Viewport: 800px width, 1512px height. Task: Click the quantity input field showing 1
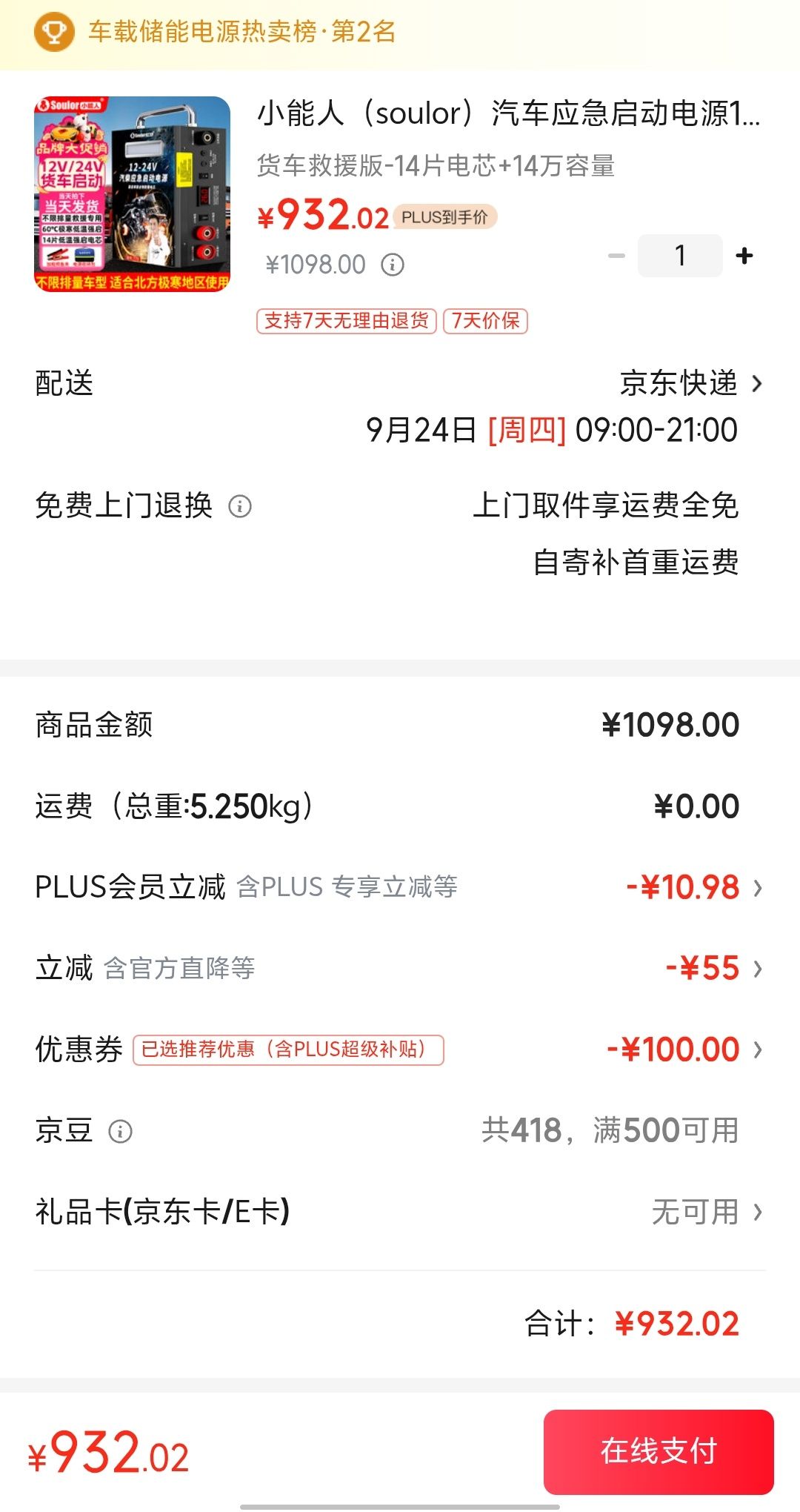[x=680, y=256]
